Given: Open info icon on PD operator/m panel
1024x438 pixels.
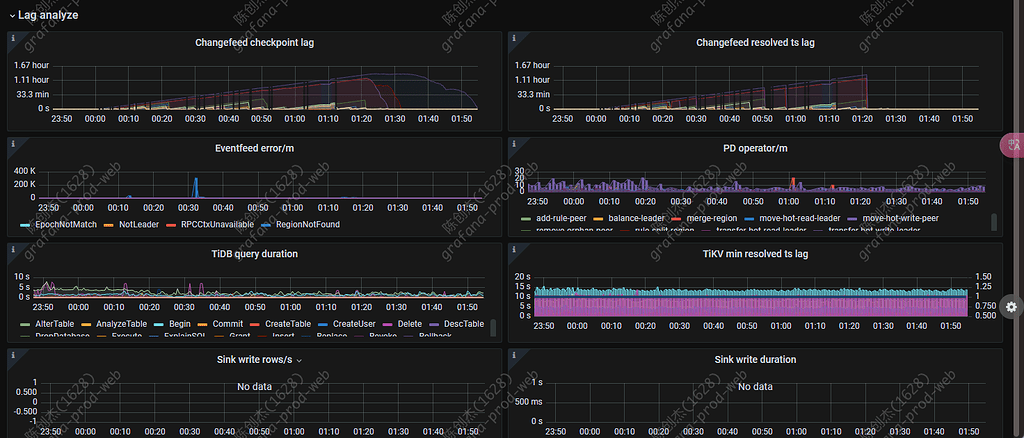Looking at the screenshot, I should 514,144.
